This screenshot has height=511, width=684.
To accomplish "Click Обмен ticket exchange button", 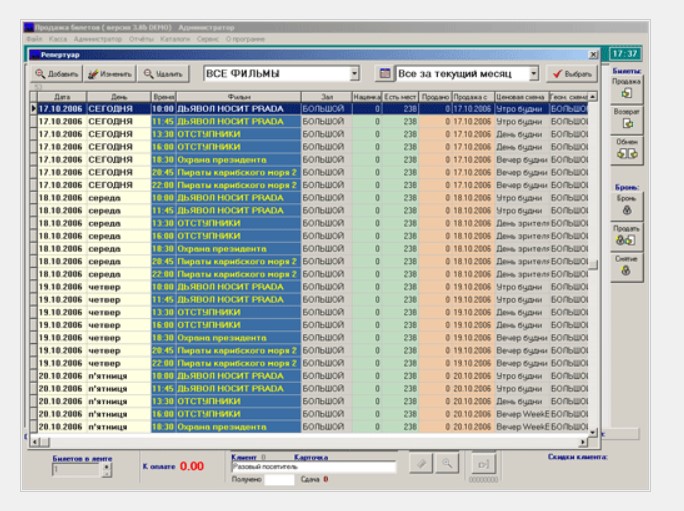I will click(x=626, y=149).
